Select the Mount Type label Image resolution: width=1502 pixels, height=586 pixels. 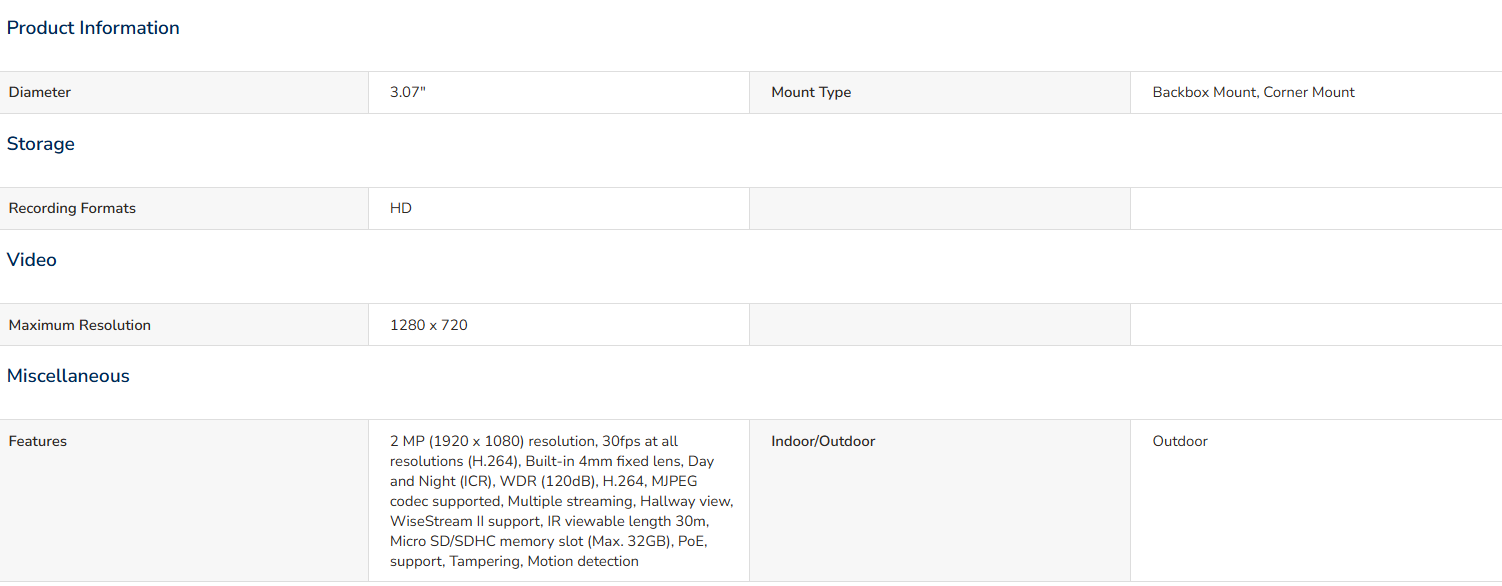(811, 92)
